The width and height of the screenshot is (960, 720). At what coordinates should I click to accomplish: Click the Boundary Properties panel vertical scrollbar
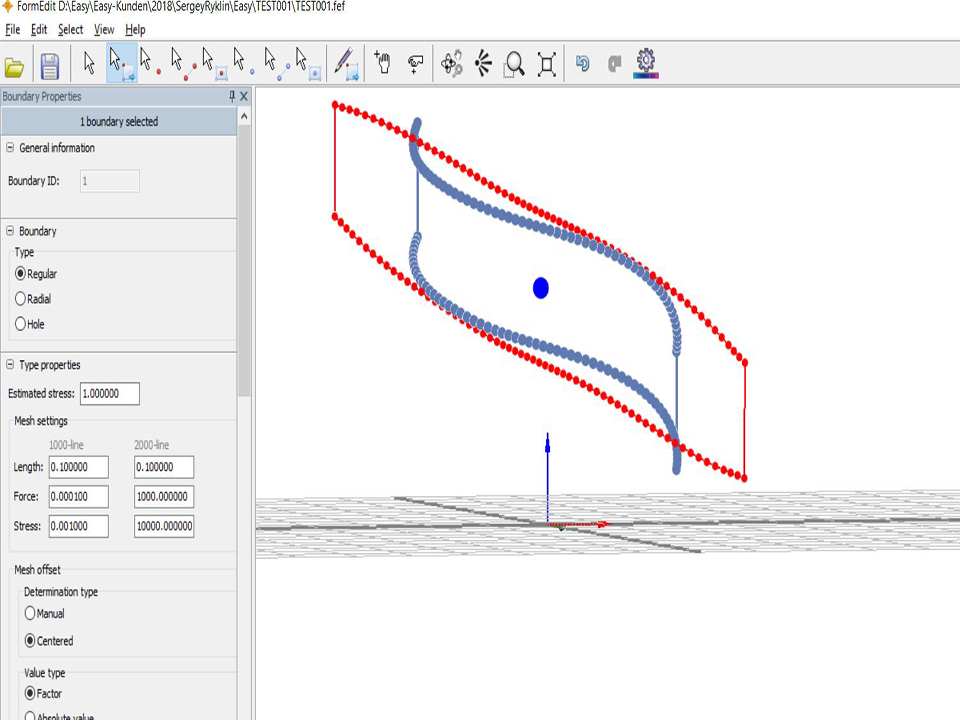coord(243,250)
